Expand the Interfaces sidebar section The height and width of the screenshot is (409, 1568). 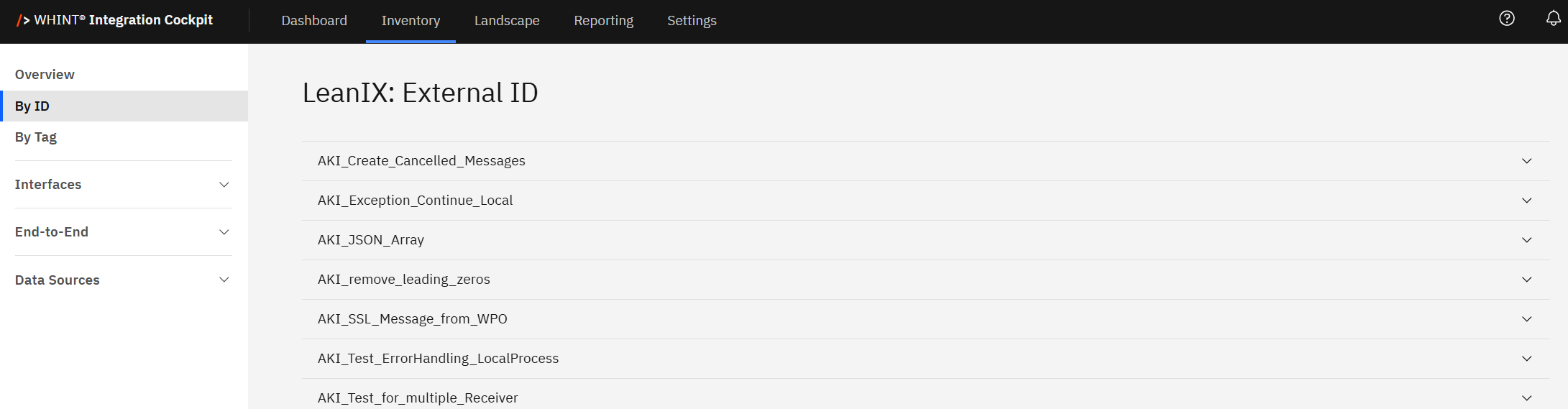[224, 185]
